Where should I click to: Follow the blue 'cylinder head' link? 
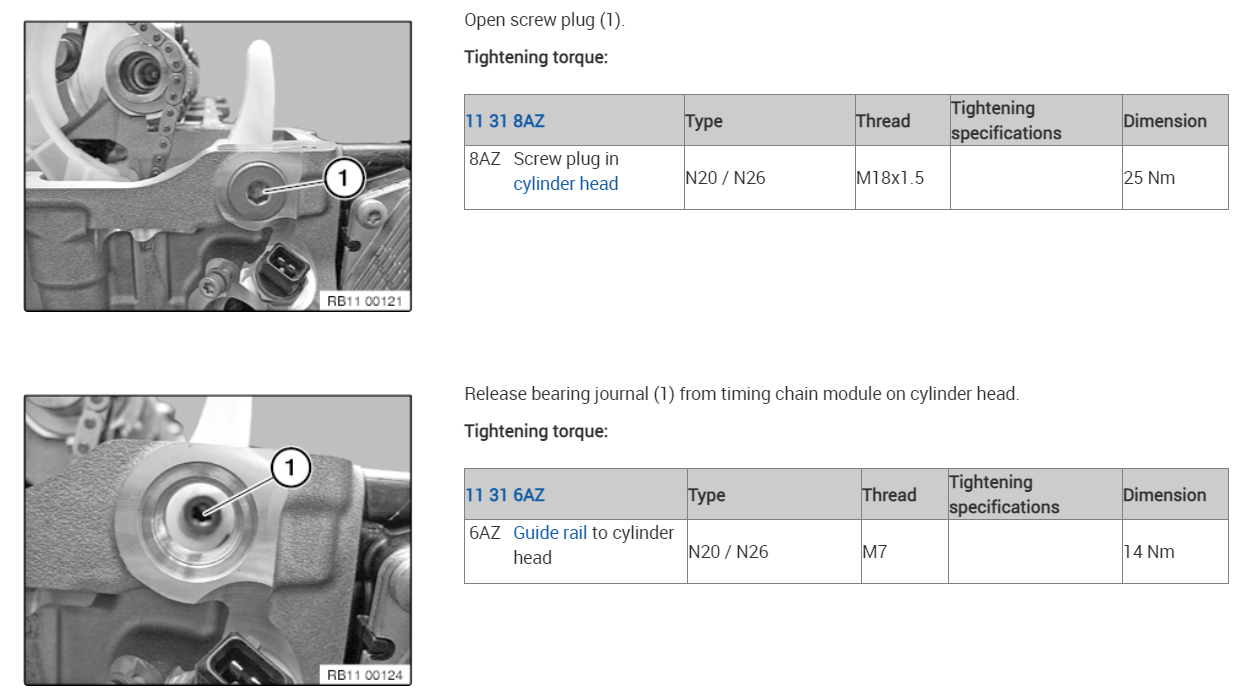point(565,184)
